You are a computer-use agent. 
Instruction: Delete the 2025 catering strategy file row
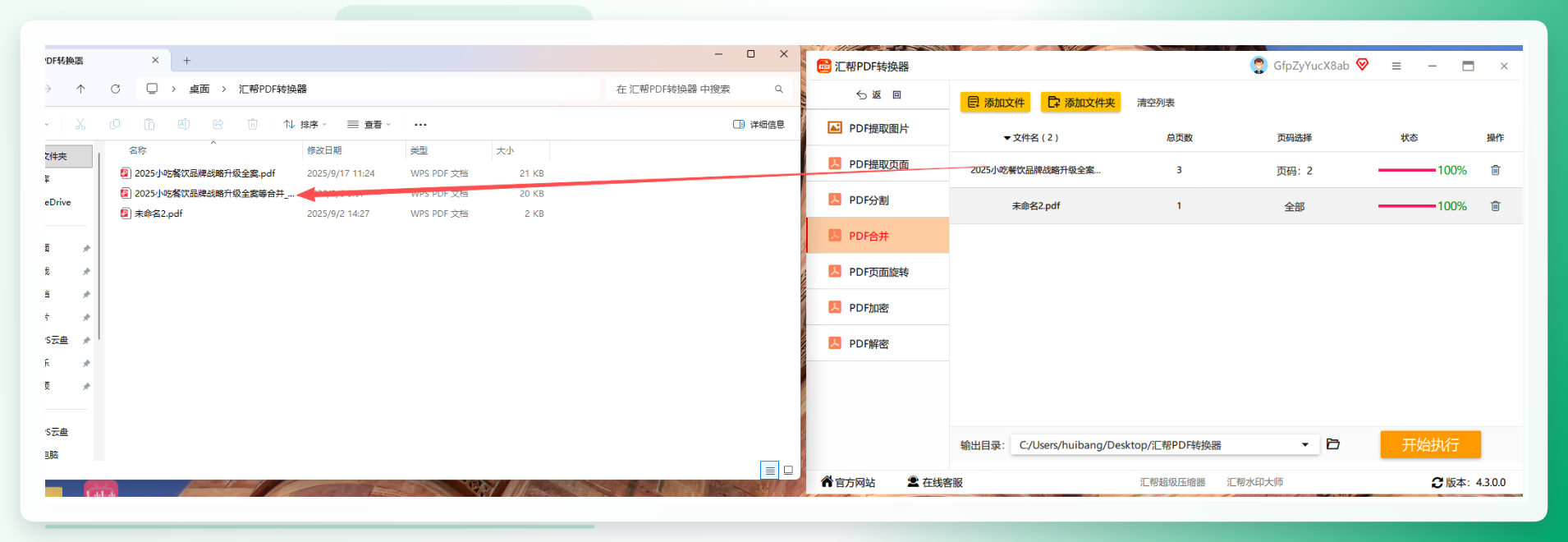(1495, 170)
